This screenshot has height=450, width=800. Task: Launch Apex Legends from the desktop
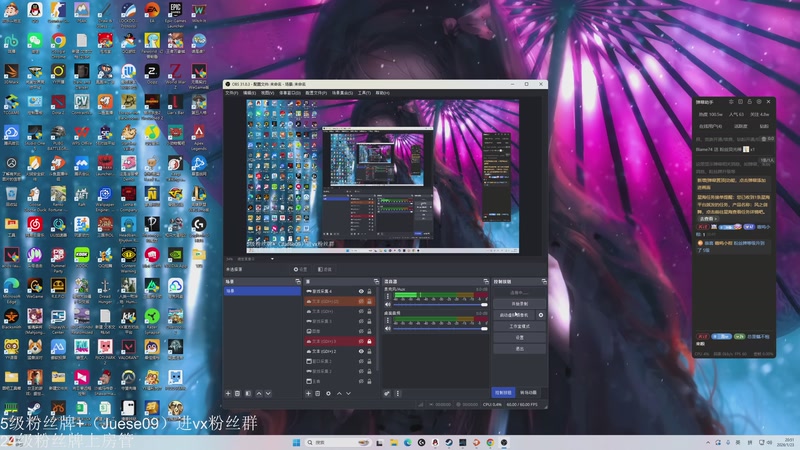tap(199, 137)
